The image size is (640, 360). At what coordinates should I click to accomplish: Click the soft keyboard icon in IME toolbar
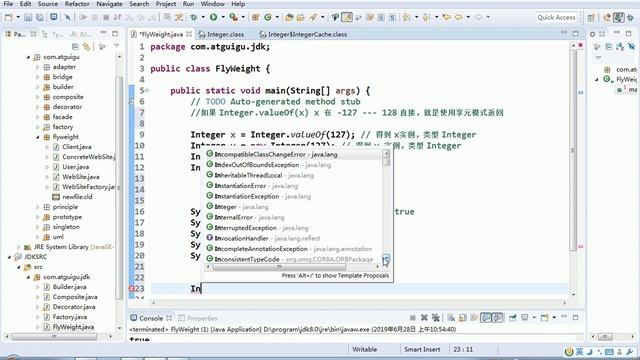609,351
